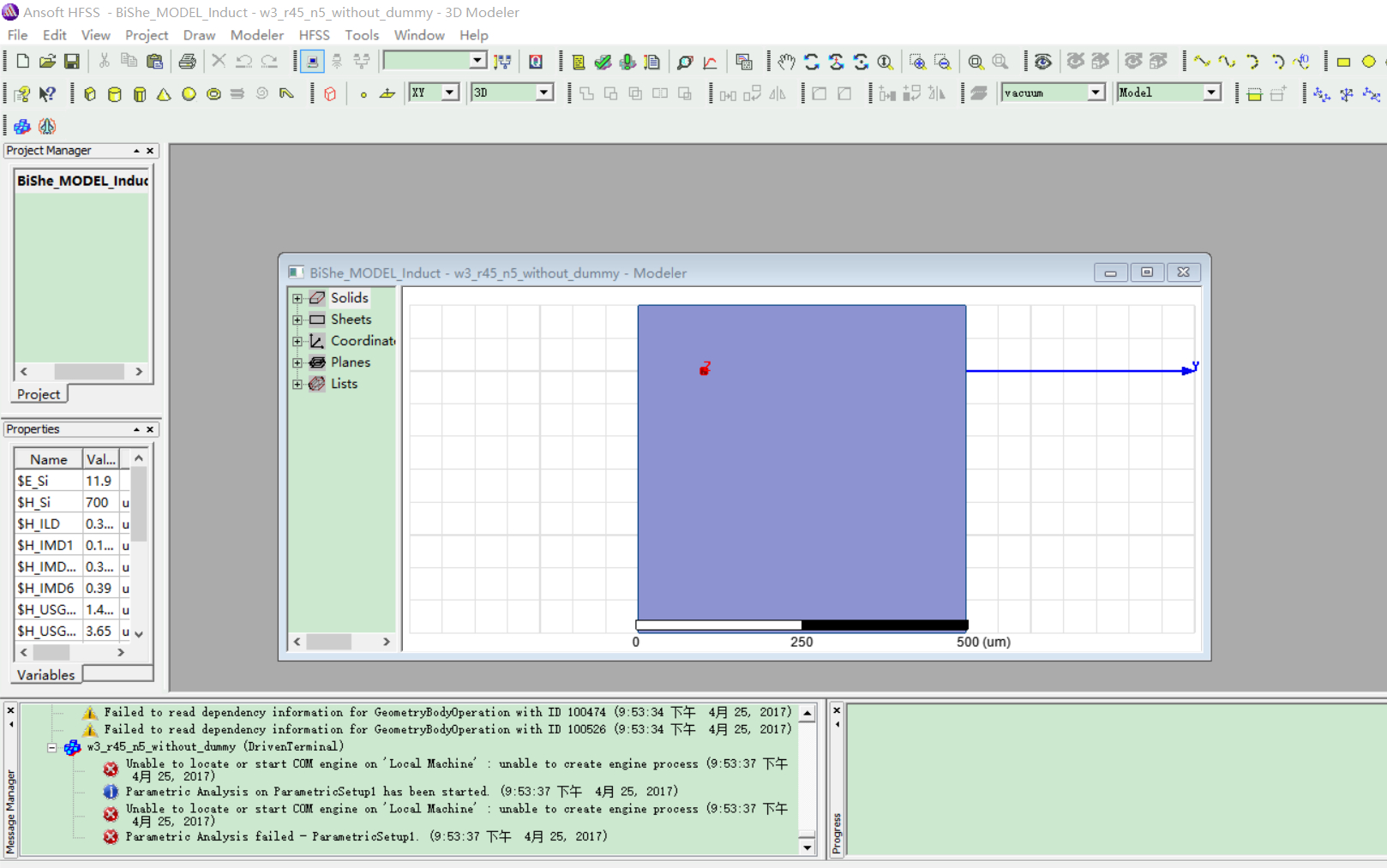Activate the Pan hand tool

click(x=786, y=62)
